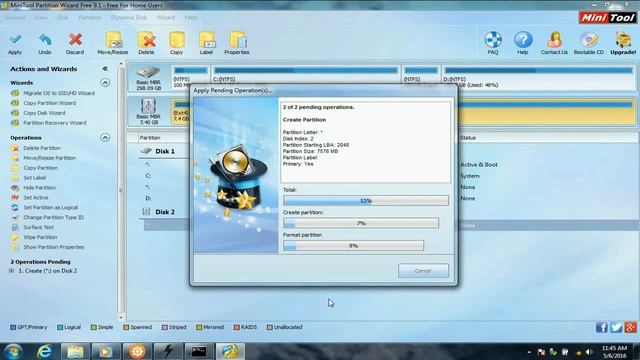Click the Total progress bar at 53%
This screenshot has height=360, width=640.
point(366,200)
